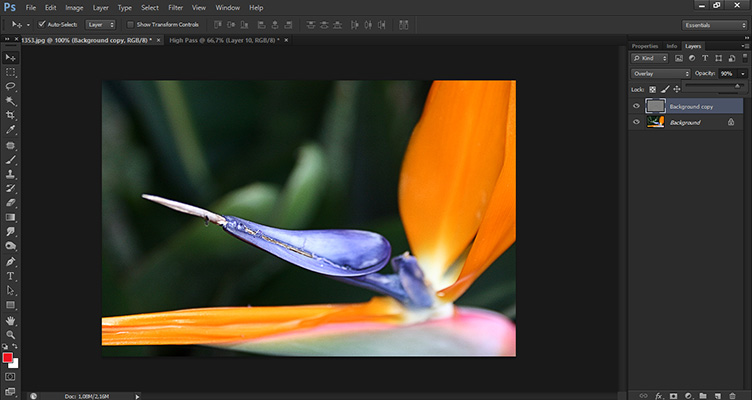
Task: Select the Crop tool
Action: pos(11,116)
